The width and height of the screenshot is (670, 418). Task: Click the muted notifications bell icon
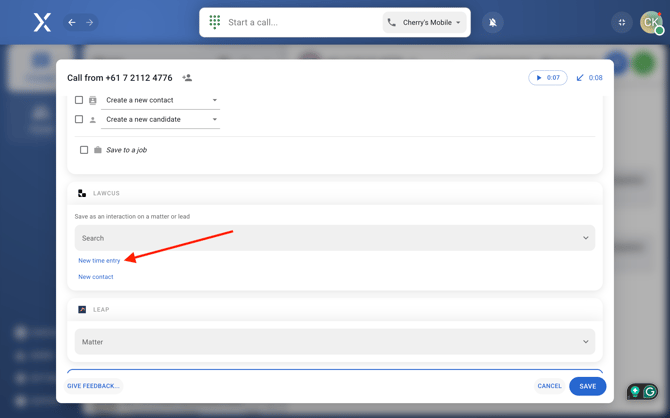coord(493,22)
